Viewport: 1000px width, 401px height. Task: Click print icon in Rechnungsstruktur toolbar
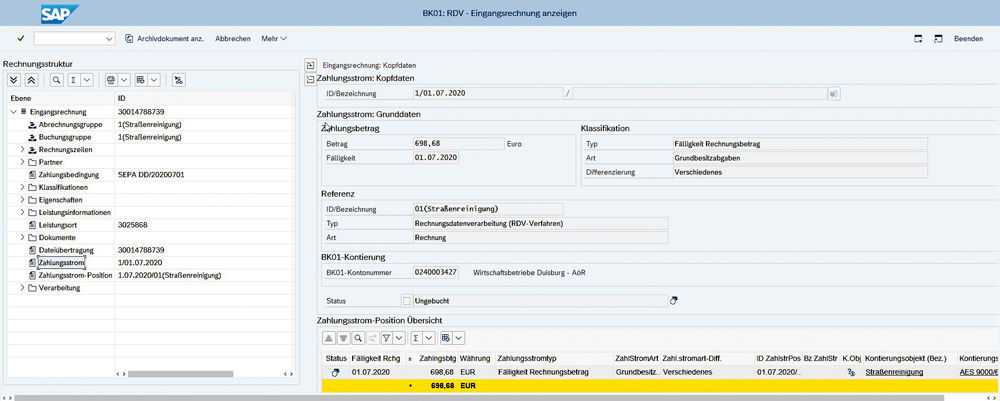click(x=111, y=79)
